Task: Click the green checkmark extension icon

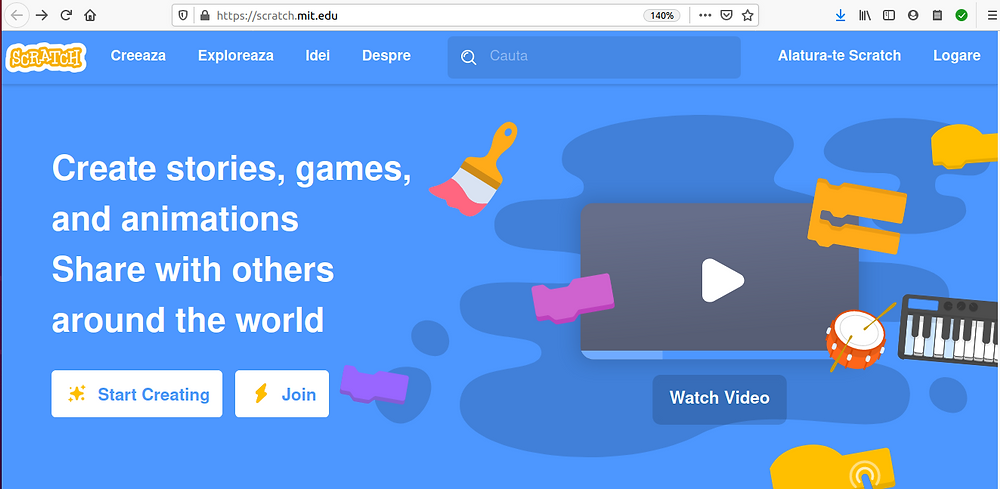Action: click(961, 15)
